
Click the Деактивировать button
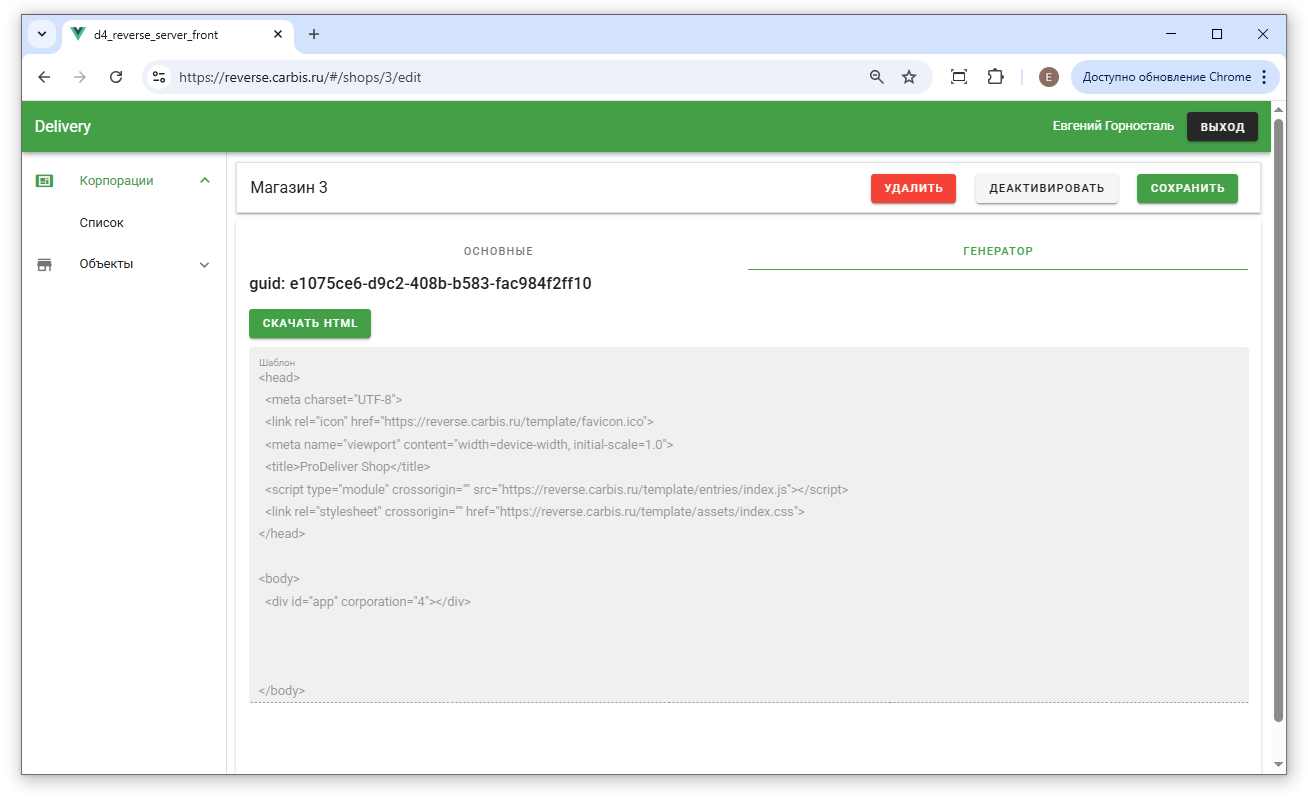point(1046,188)
